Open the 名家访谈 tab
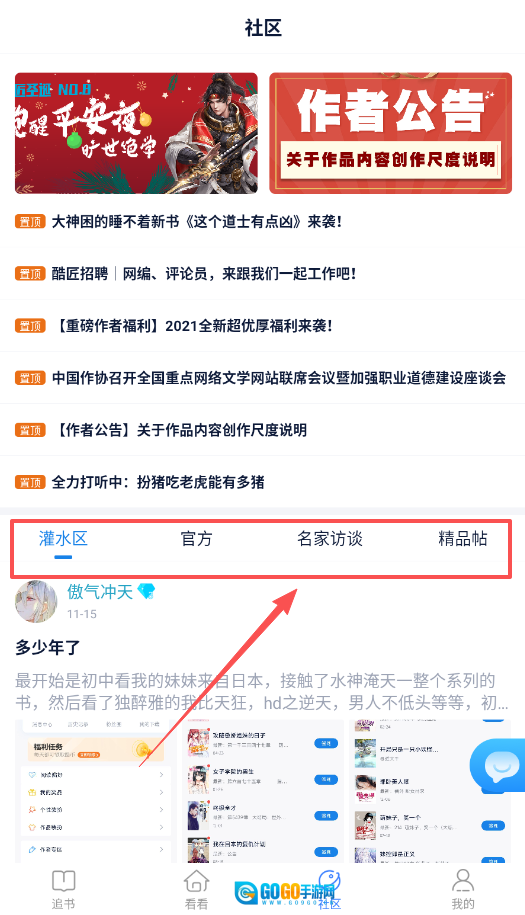Viewport: 525px width, 915px height. [330, 539]
